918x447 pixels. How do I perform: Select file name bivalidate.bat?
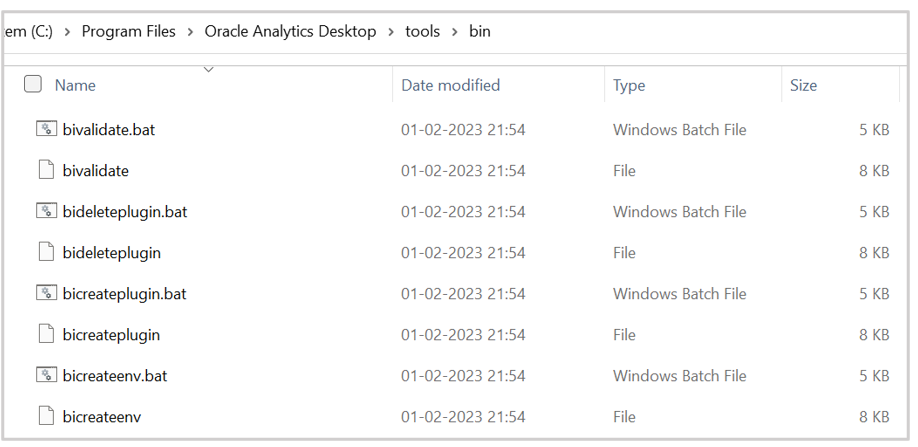click(x=109, y=129)
